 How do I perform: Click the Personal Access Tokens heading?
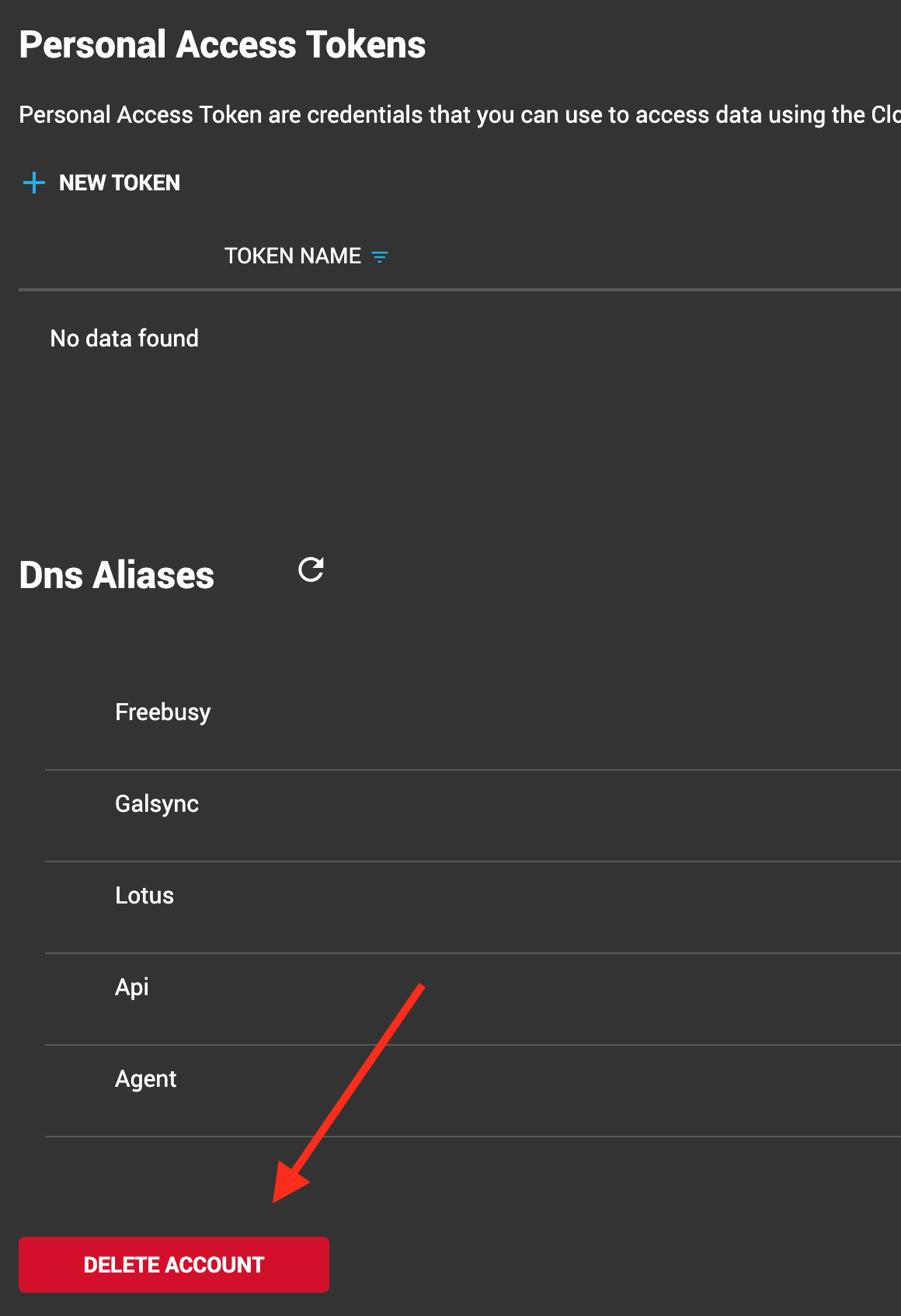pyautogui.click(x=222, y=45)
